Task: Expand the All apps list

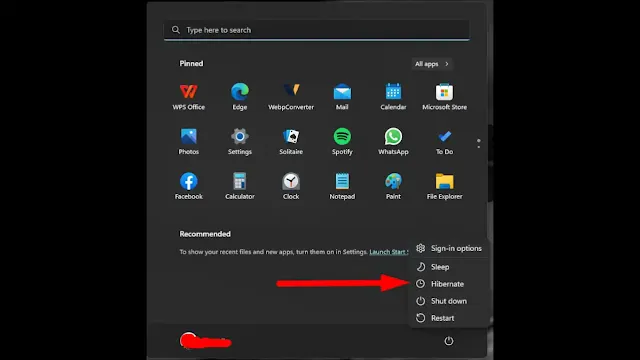Action: click(x=432, y=64)
